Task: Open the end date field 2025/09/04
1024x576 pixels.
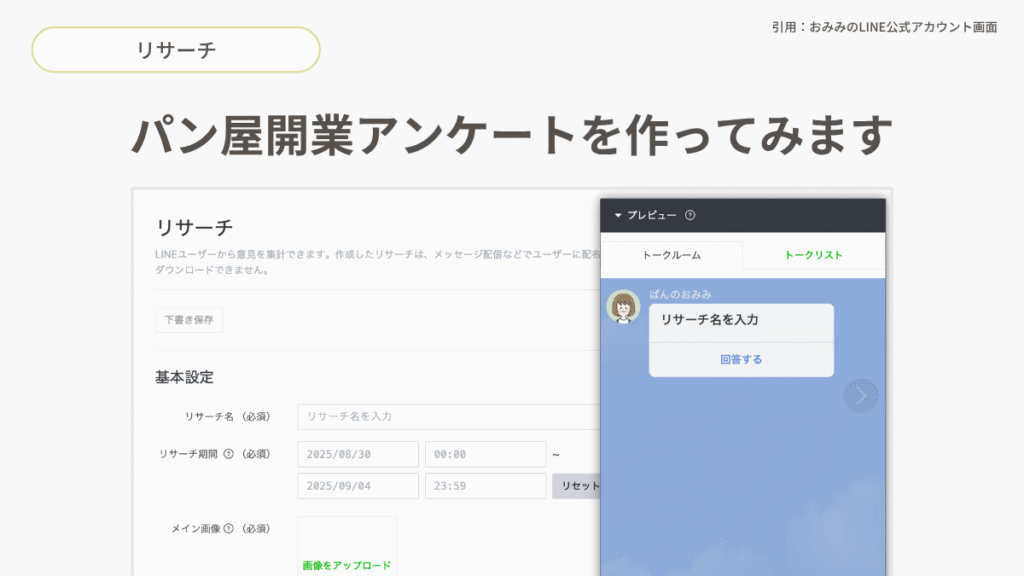Action: pos(358,486)
